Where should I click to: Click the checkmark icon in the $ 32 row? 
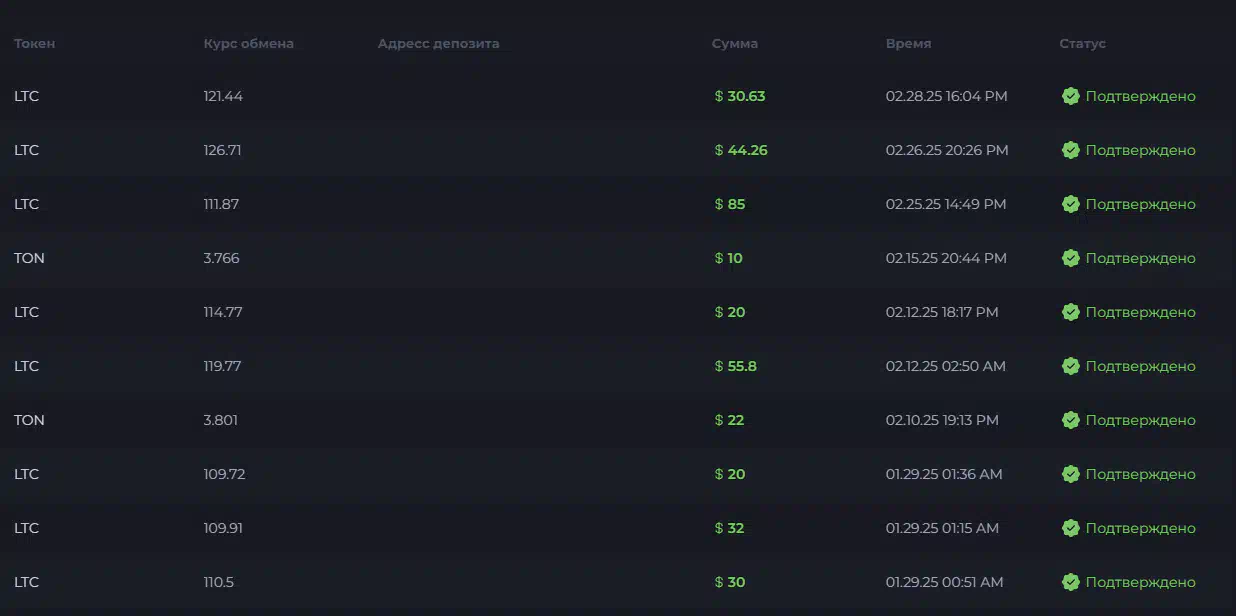point(1070,528)
